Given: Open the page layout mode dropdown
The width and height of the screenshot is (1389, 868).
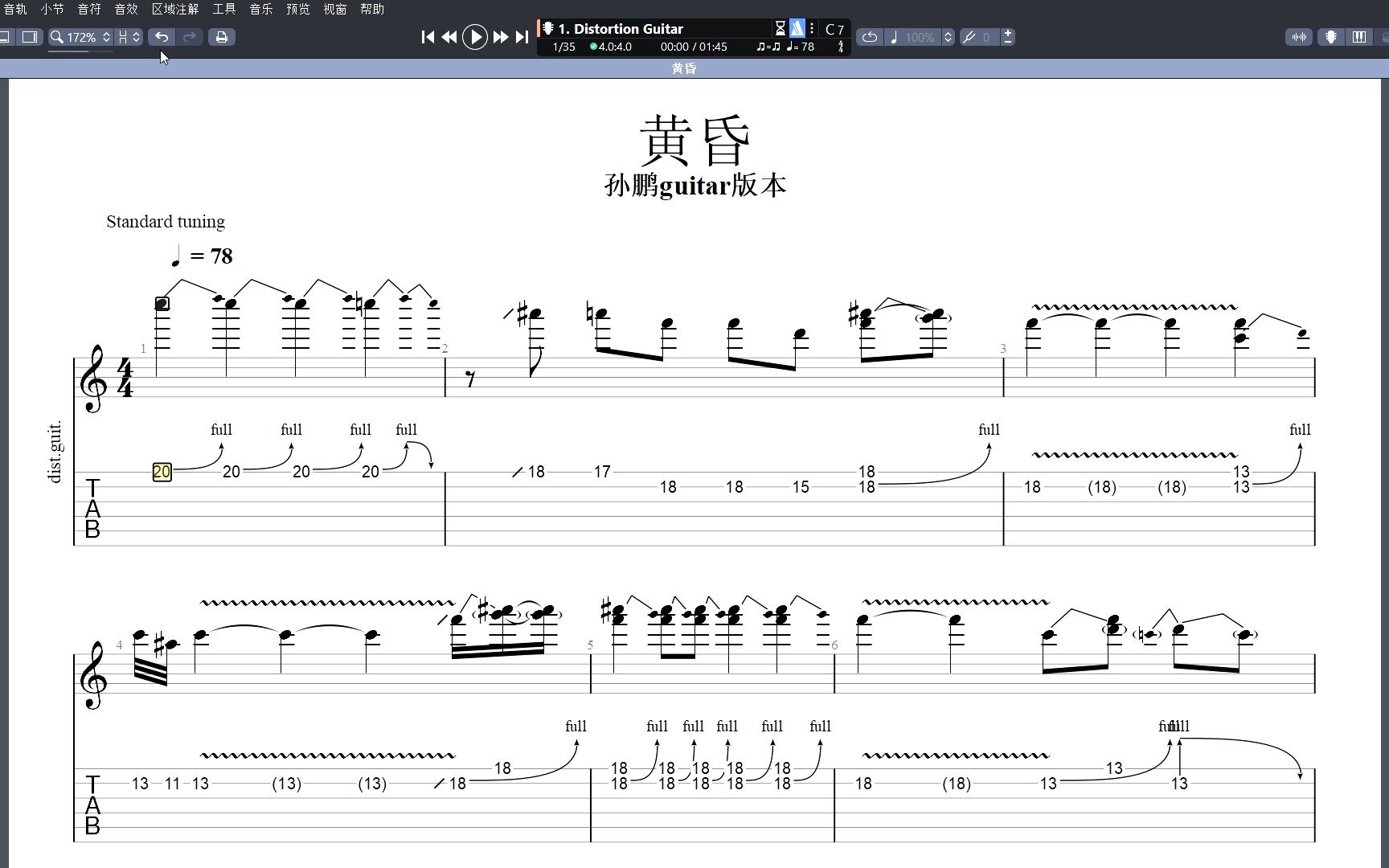Looking at the screenshot, I should click(x=129, y=37).
